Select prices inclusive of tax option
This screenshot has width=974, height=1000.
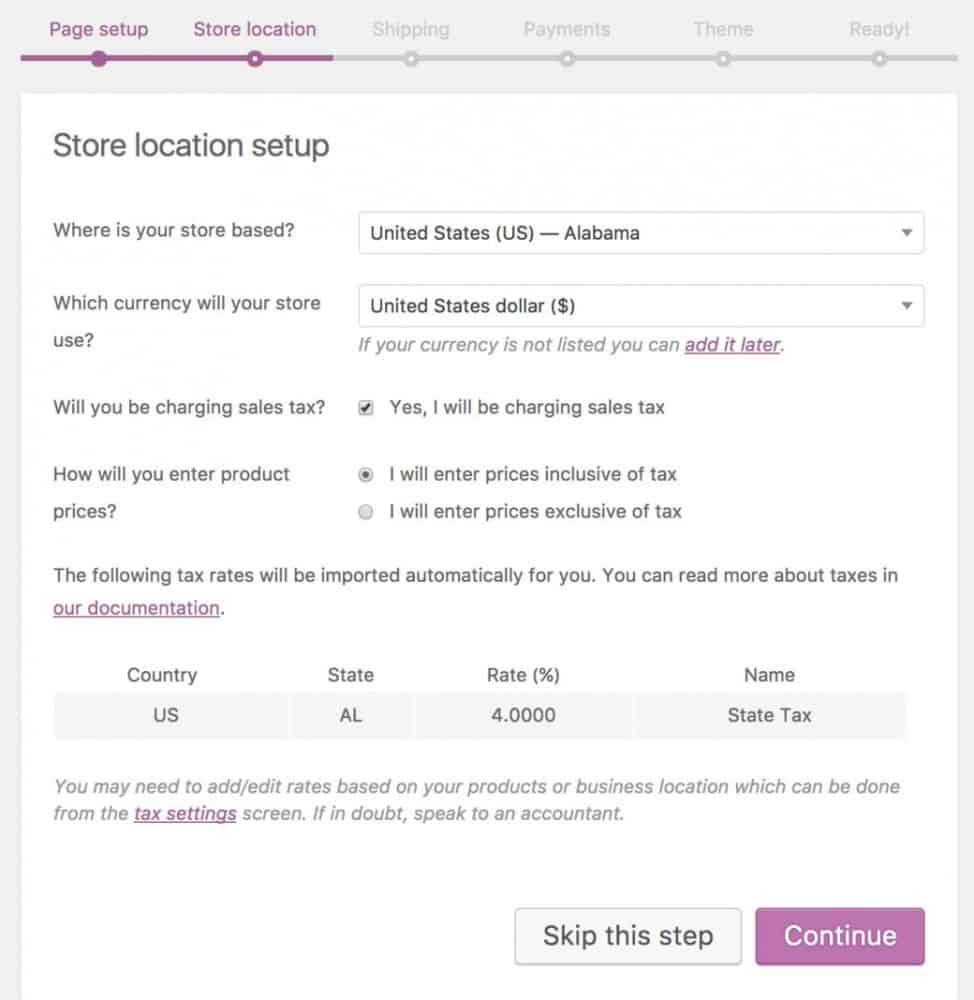[365, 474]
